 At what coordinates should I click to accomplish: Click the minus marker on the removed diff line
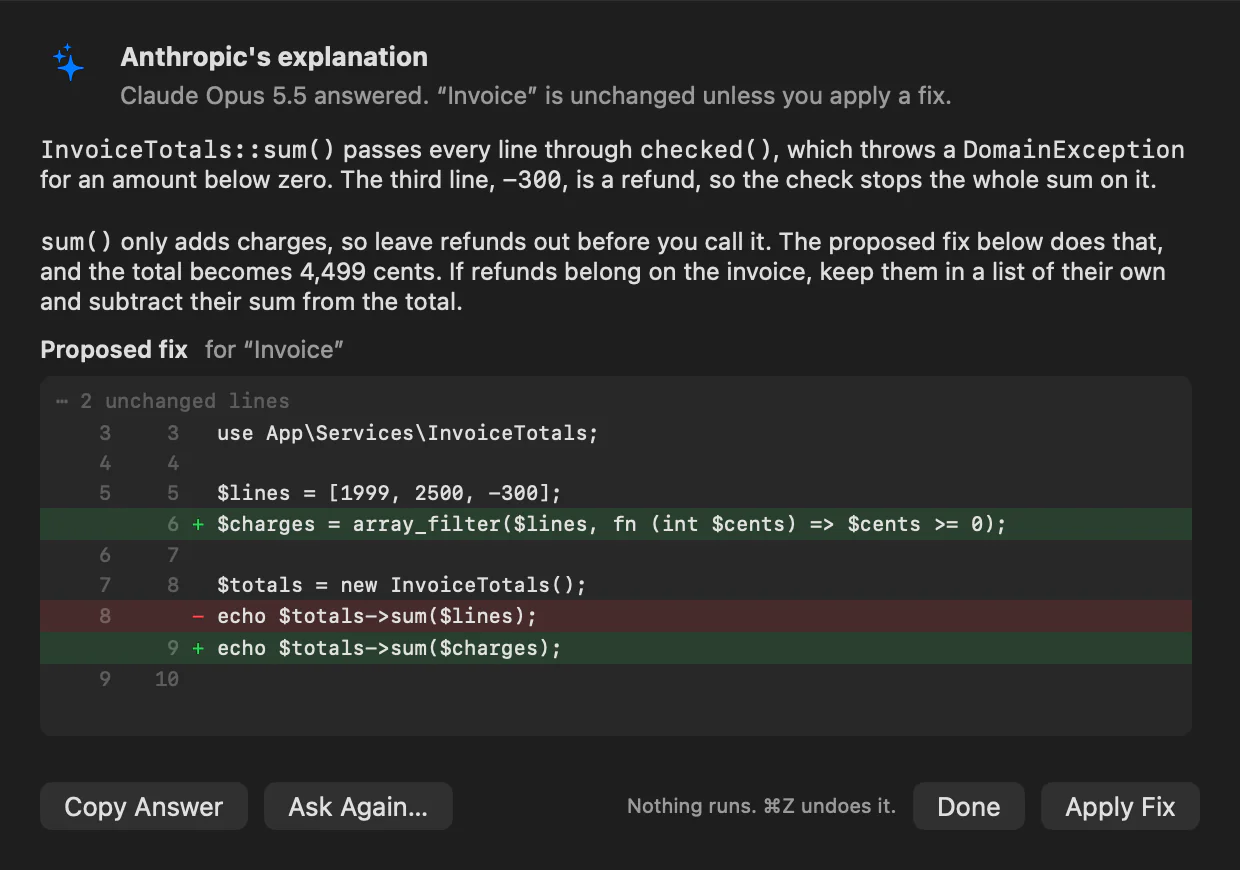pos(198,616)
